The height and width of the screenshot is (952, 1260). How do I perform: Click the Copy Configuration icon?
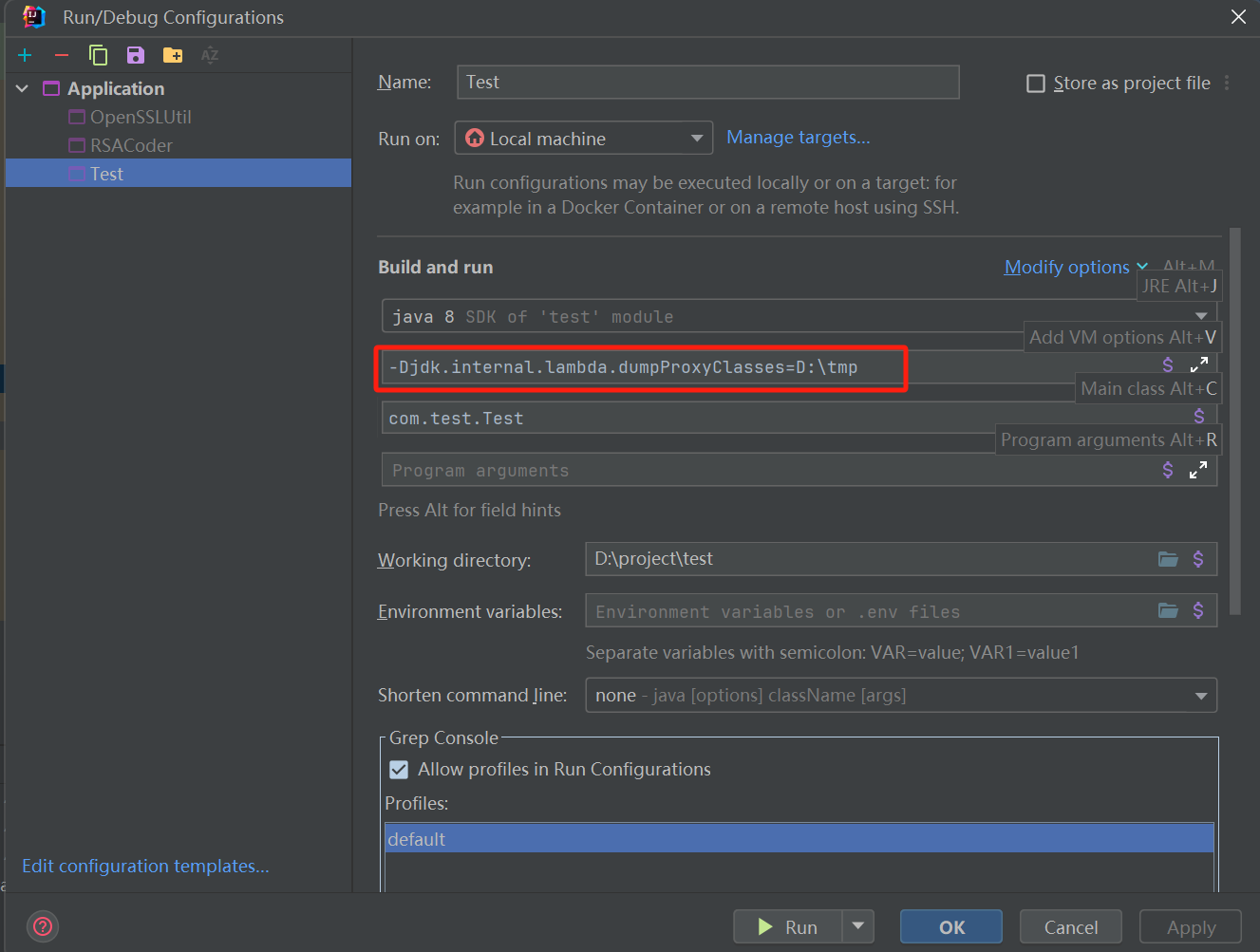pyautogui.click(x=98, y=56)
